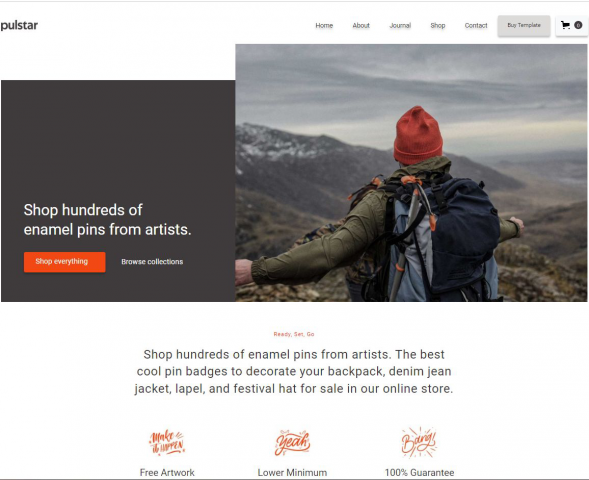Click the hiker hero image

point(411,173)
